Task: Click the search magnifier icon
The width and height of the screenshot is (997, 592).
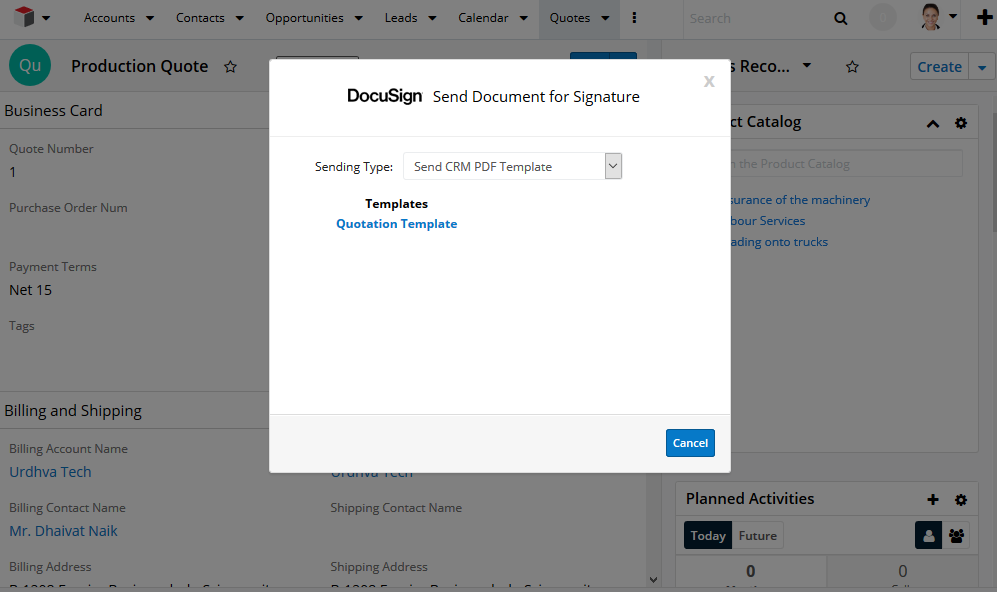Action: tap(841, 18)
